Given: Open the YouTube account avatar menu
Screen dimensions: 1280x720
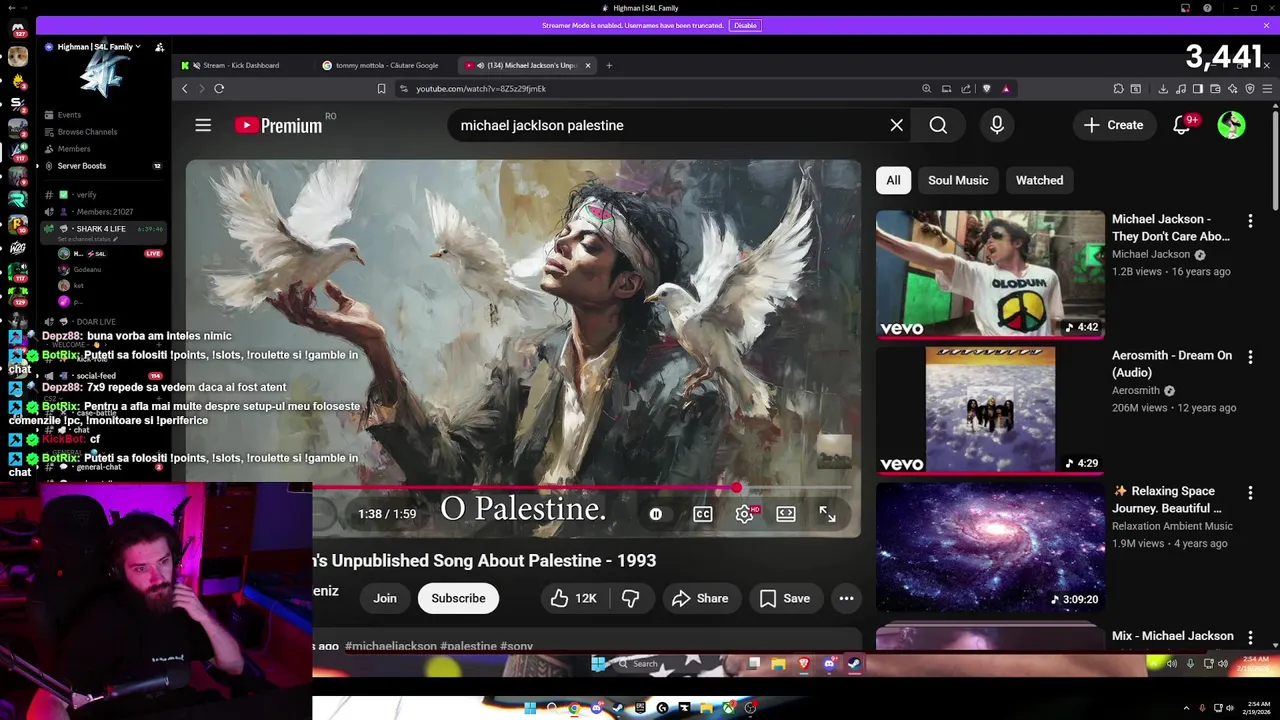Looking at the screenshot, I should 1231,125.
